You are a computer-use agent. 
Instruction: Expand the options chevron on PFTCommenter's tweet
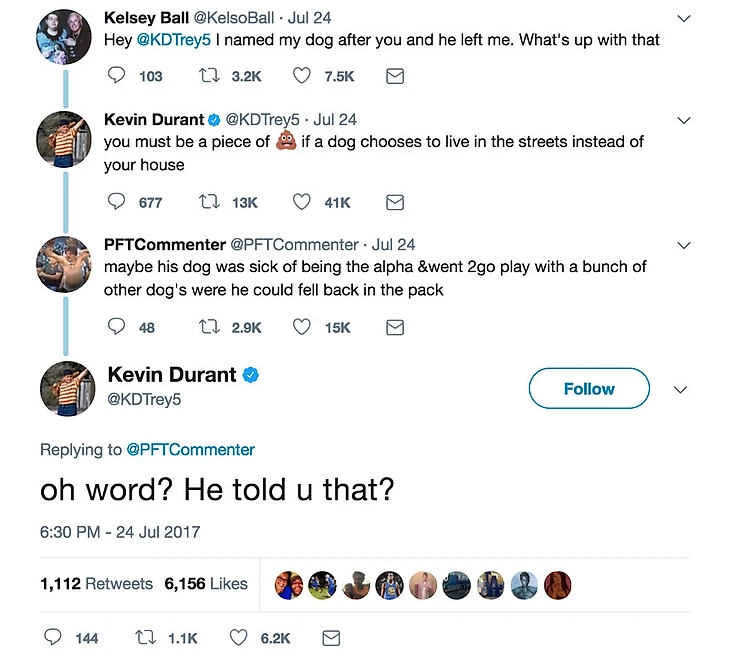[684, 245]
